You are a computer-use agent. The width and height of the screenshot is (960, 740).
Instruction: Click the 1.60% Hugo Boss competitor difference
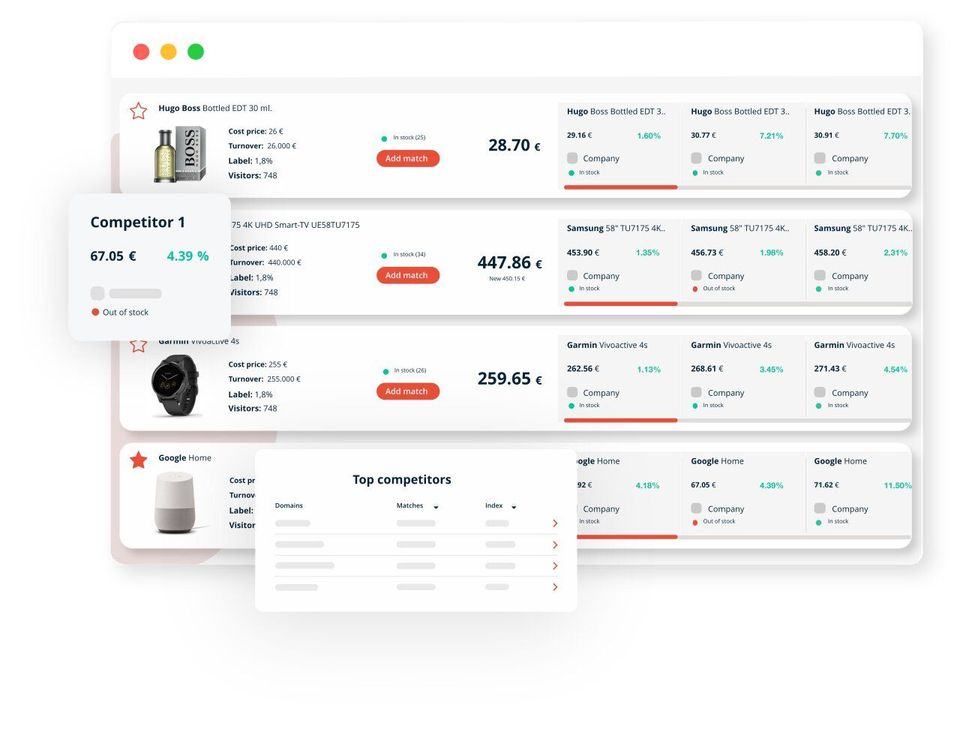648,136
